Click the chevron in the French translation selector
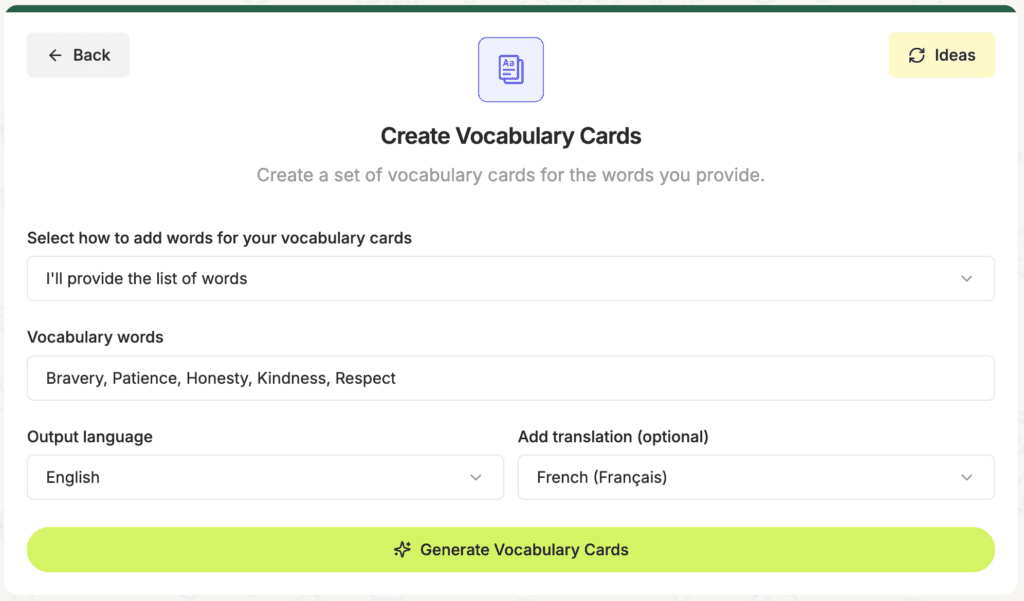The image size is (1024, 601). pyautogui.click(x=967, y=478)
